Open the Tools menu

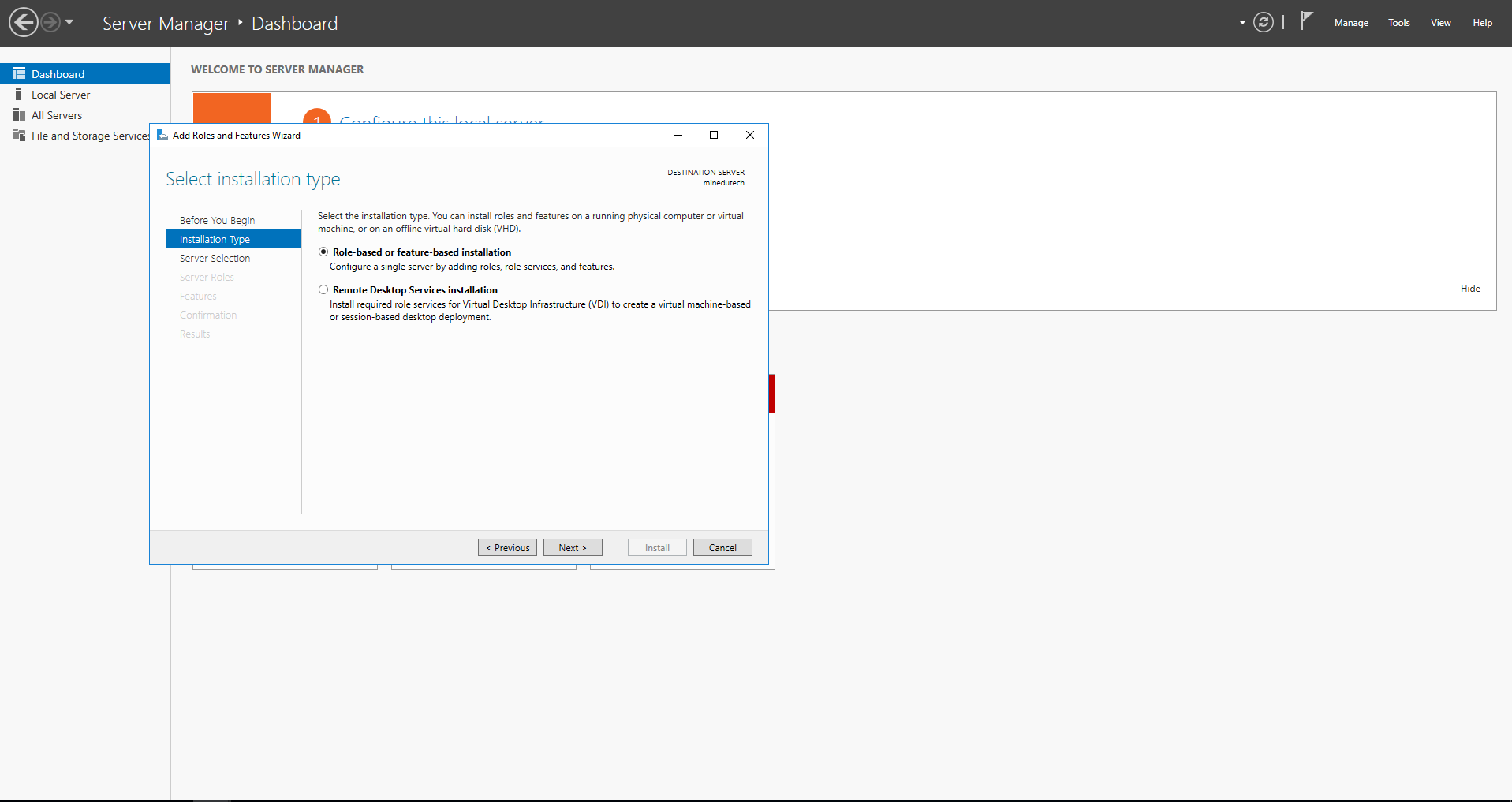(1398, 23)
